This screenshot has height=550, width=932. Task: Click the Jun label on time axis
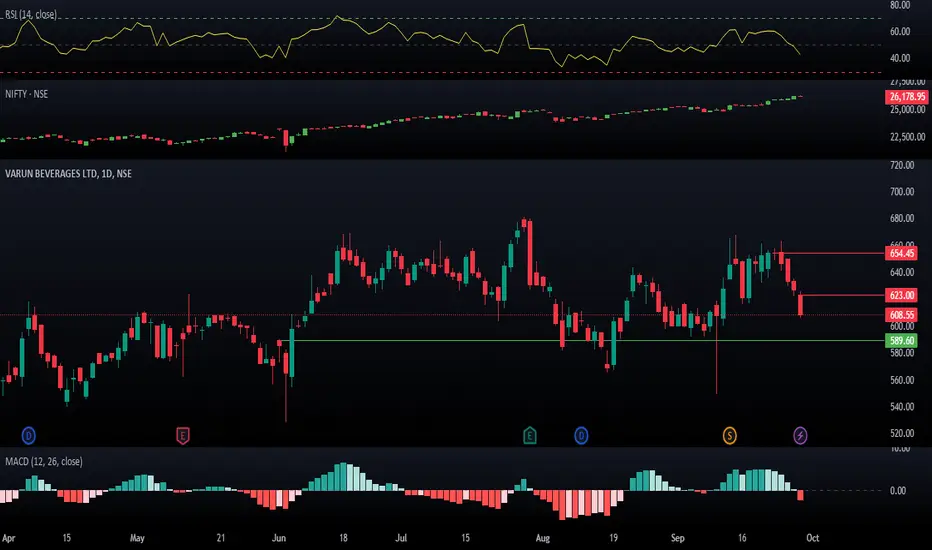tap(279, 538)
